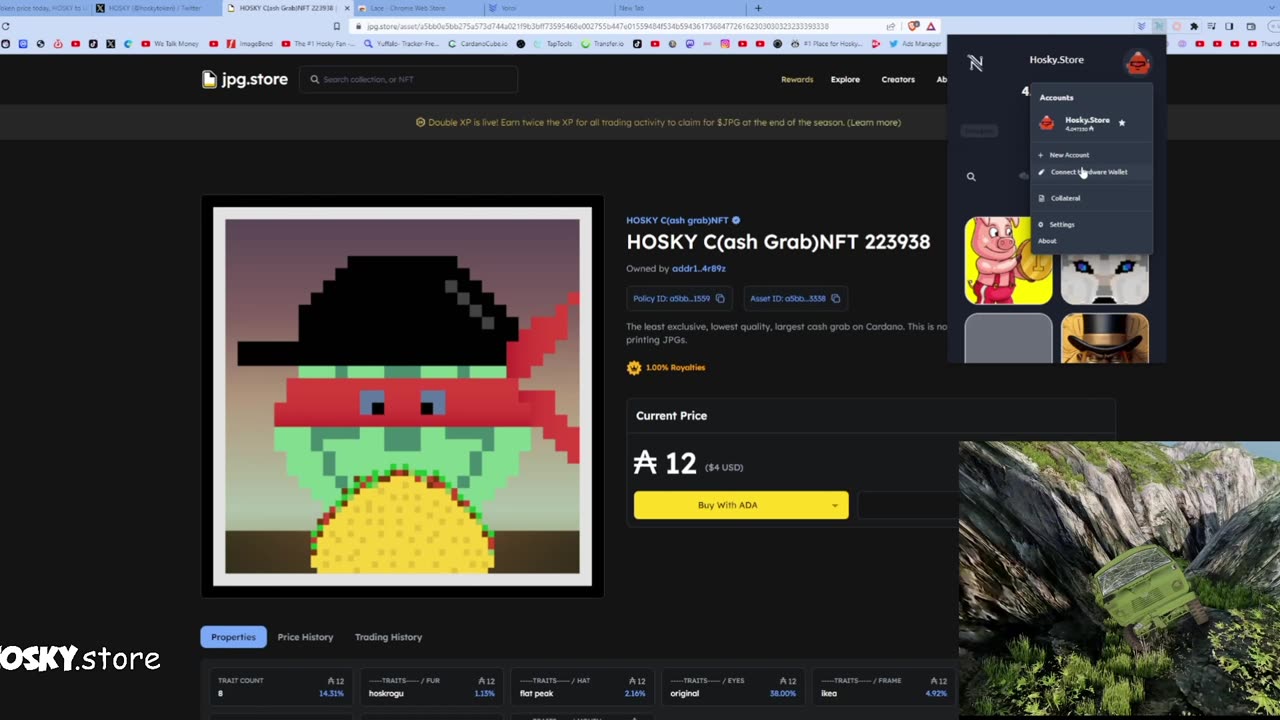The height and width of the screenshot is (720, 1280).
Task: Click the original eyes trait card
Action: coord(733,687)
